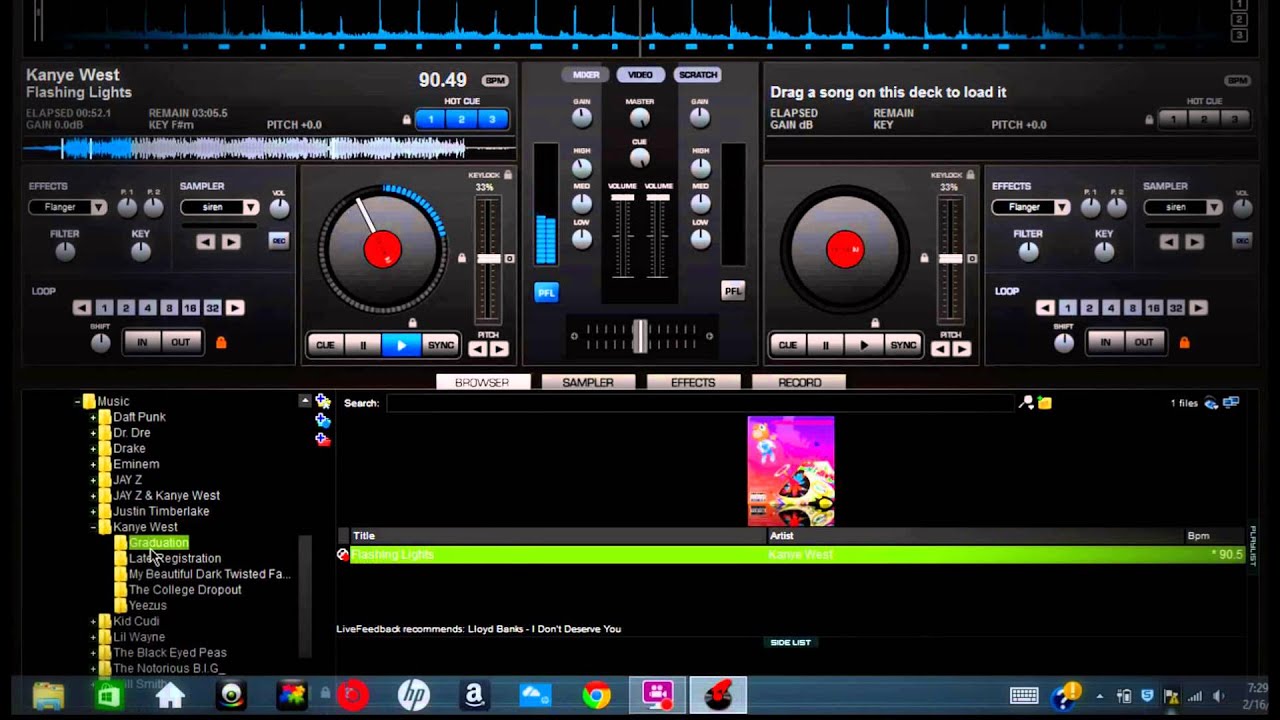Click the red filter folder icon

pyautogui.click(x=323, y=439)
